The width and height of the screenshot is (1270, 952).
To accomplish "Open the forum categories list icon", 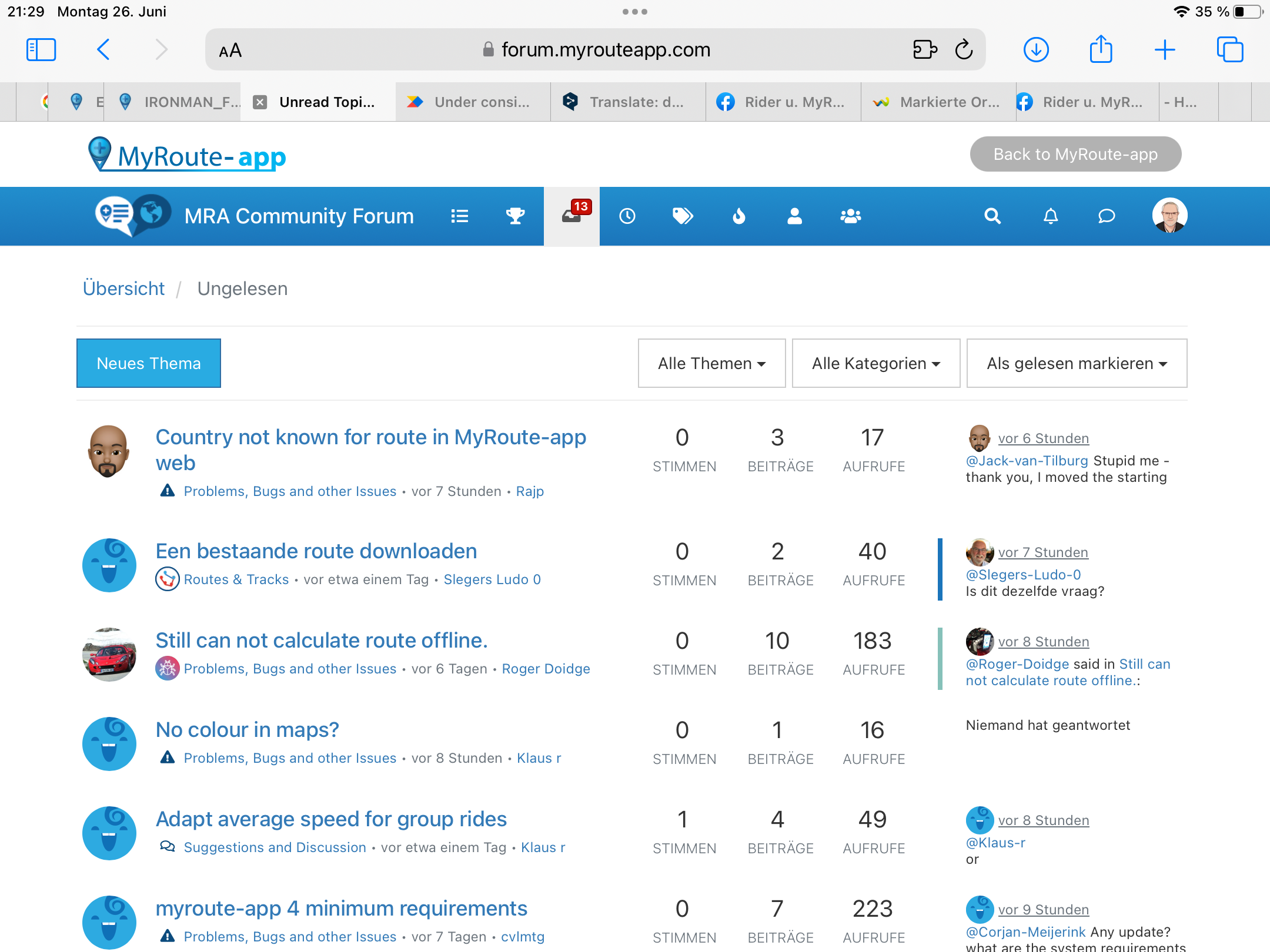I will (460, 216).
